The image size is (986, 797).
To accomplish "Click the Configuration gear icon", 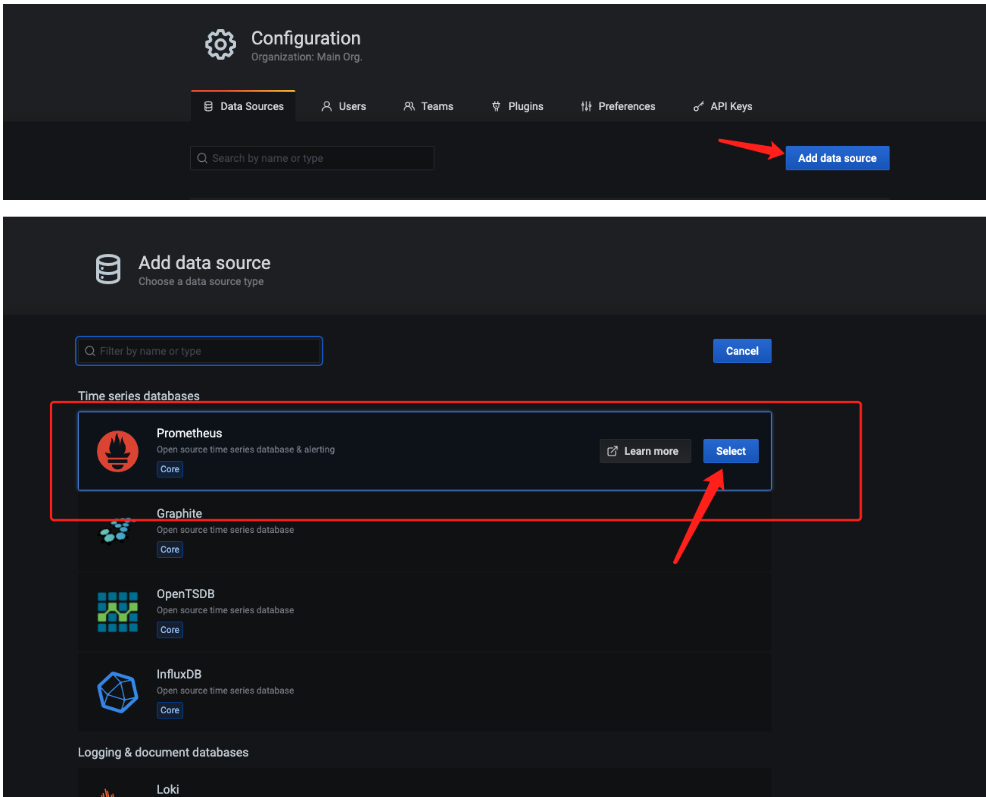I will click(220, 44).
